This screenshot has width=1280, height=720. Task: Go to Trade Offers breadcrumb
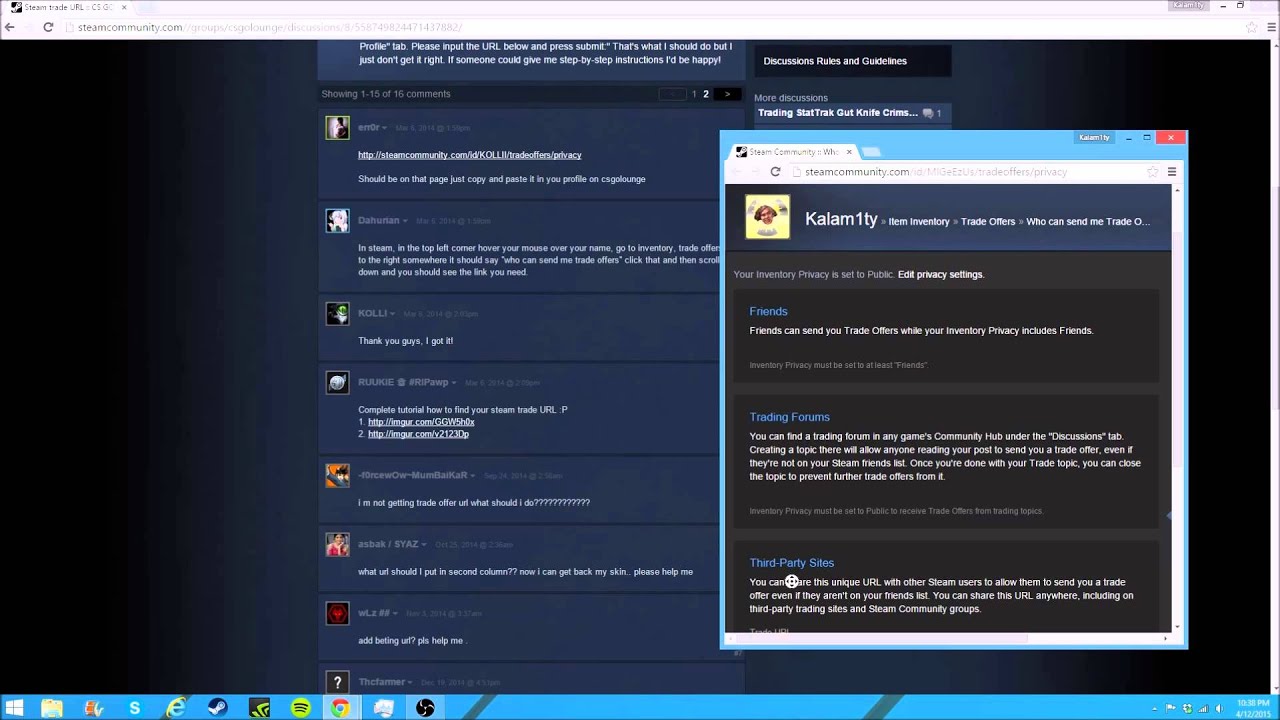(x=988, y=222)
